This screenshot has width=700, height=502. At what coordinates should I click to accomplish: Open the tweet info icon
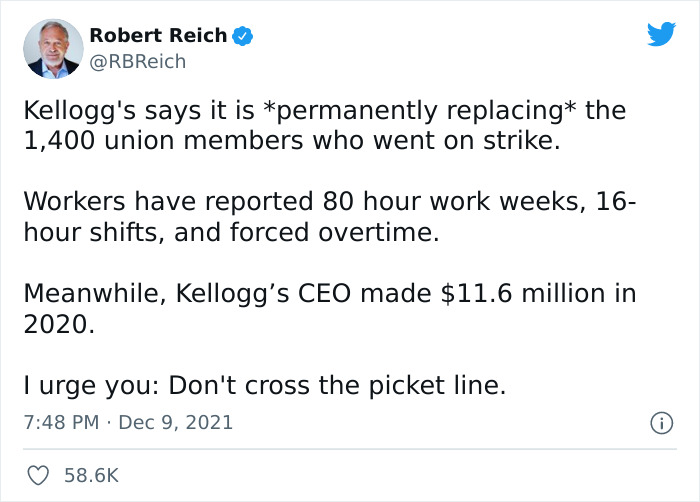tap(660, 423)
